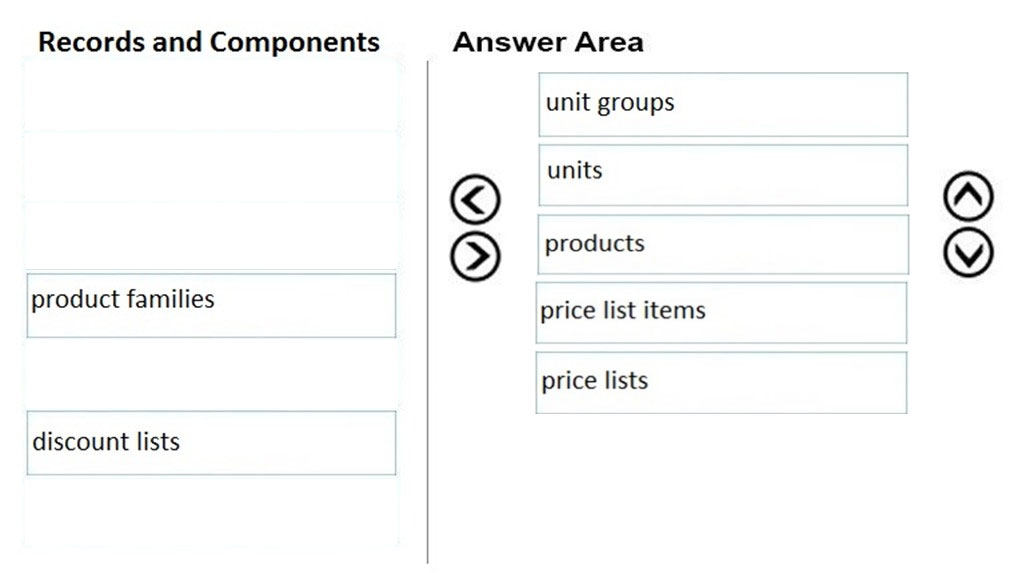
Task: Click the move-up arrow icon
Action: click(x=968, y=196)
